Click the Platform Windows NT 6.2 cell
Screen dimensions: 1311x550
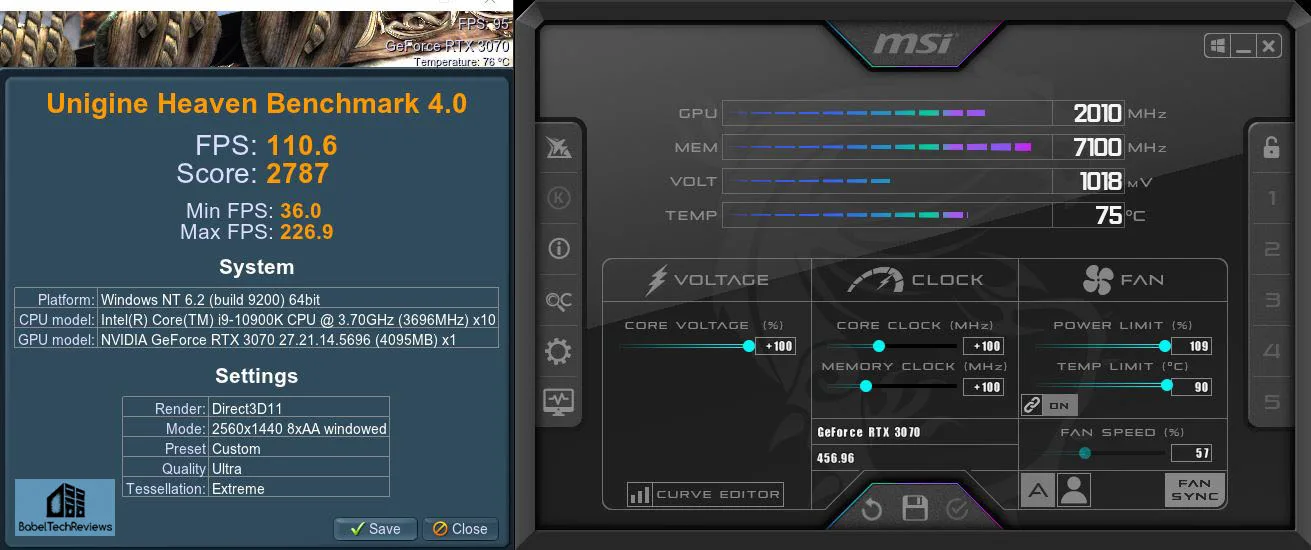pyautogui.click(x=298, y=299)
